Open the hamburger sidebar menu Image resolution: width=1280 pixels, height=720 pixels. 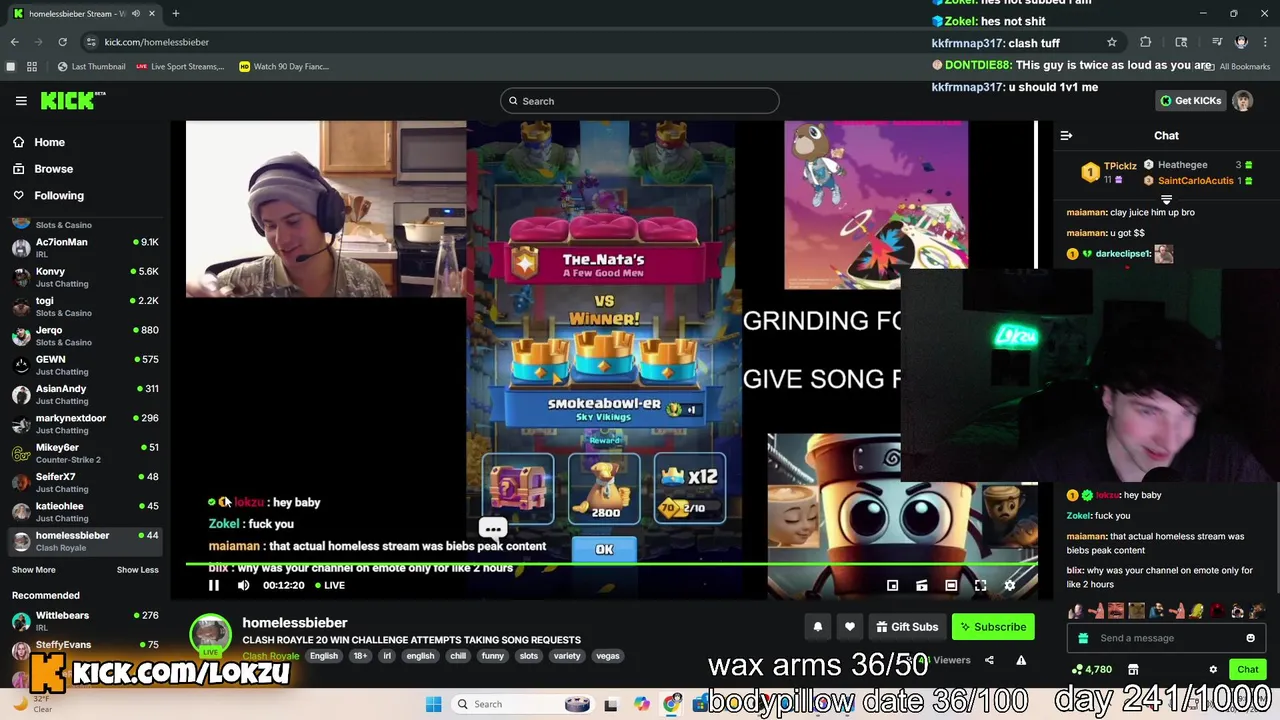[21, 101]
